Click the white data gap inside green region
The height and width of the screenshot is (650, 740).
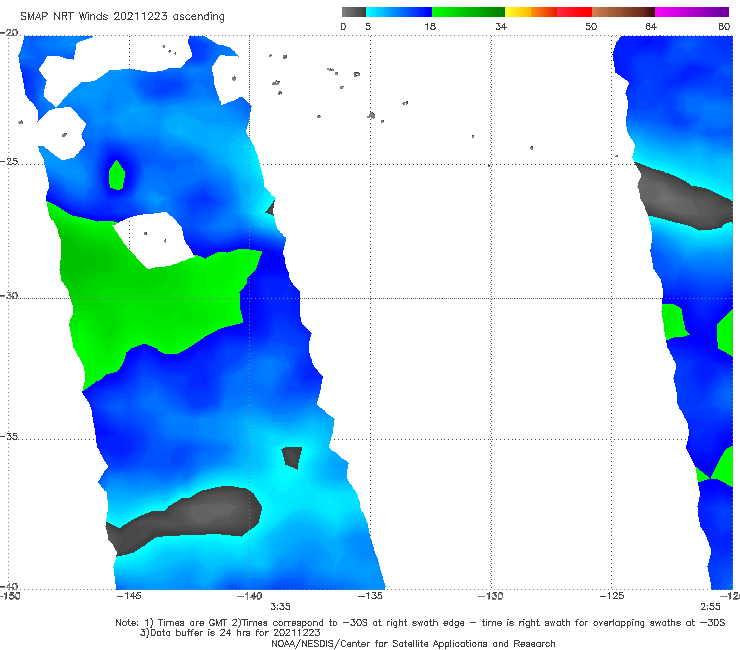pyautogui.click(x=153, y=240)
